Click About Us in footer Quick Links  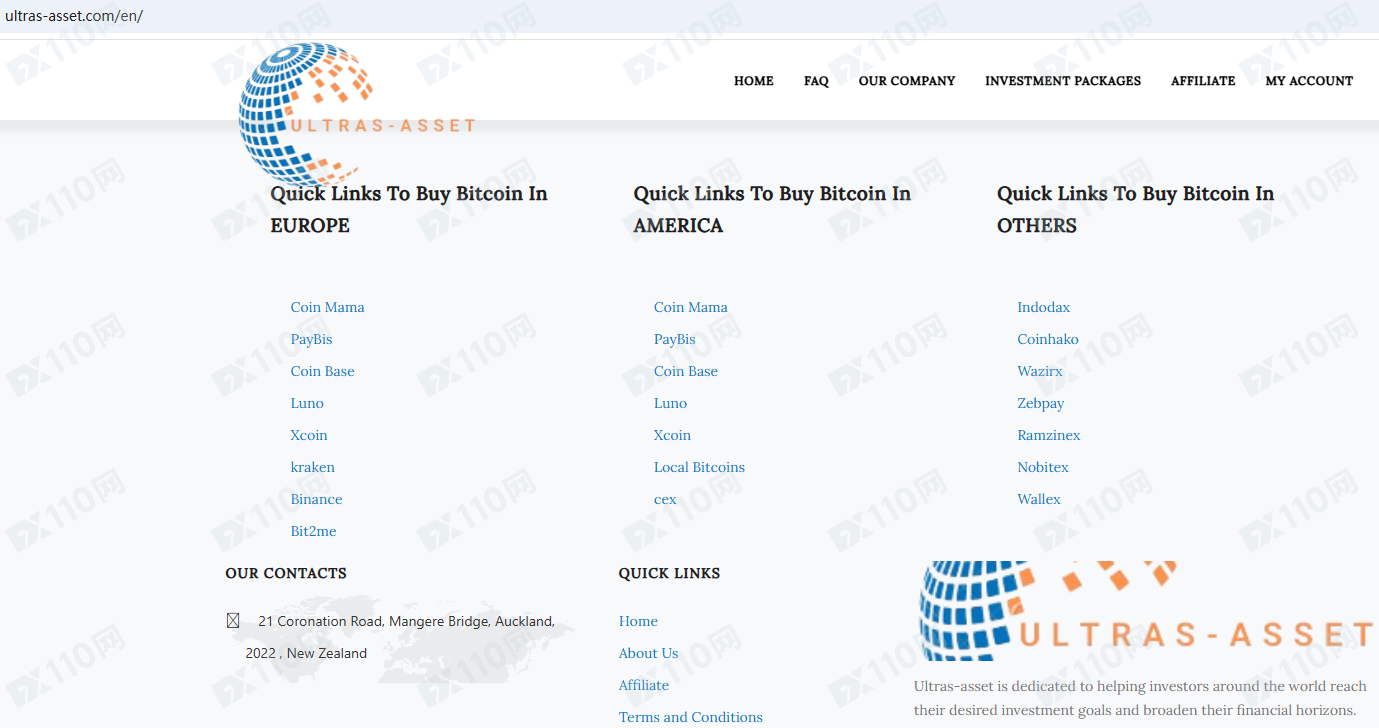648,653
